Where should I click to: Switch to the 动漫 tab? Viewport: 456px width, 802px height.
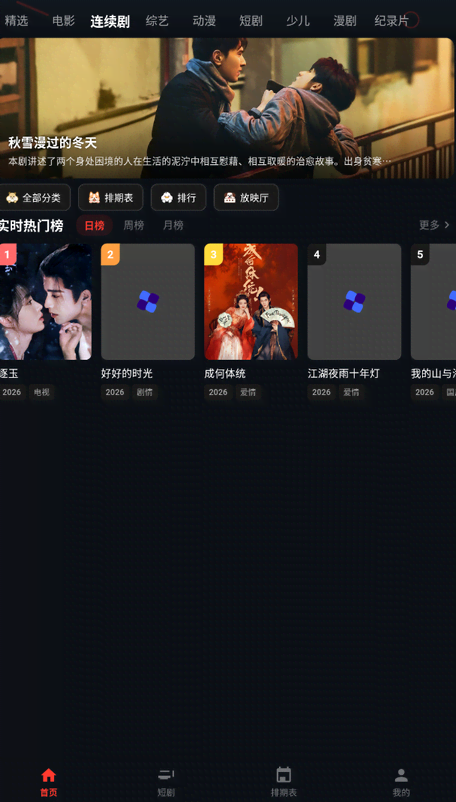pos(204,21)
